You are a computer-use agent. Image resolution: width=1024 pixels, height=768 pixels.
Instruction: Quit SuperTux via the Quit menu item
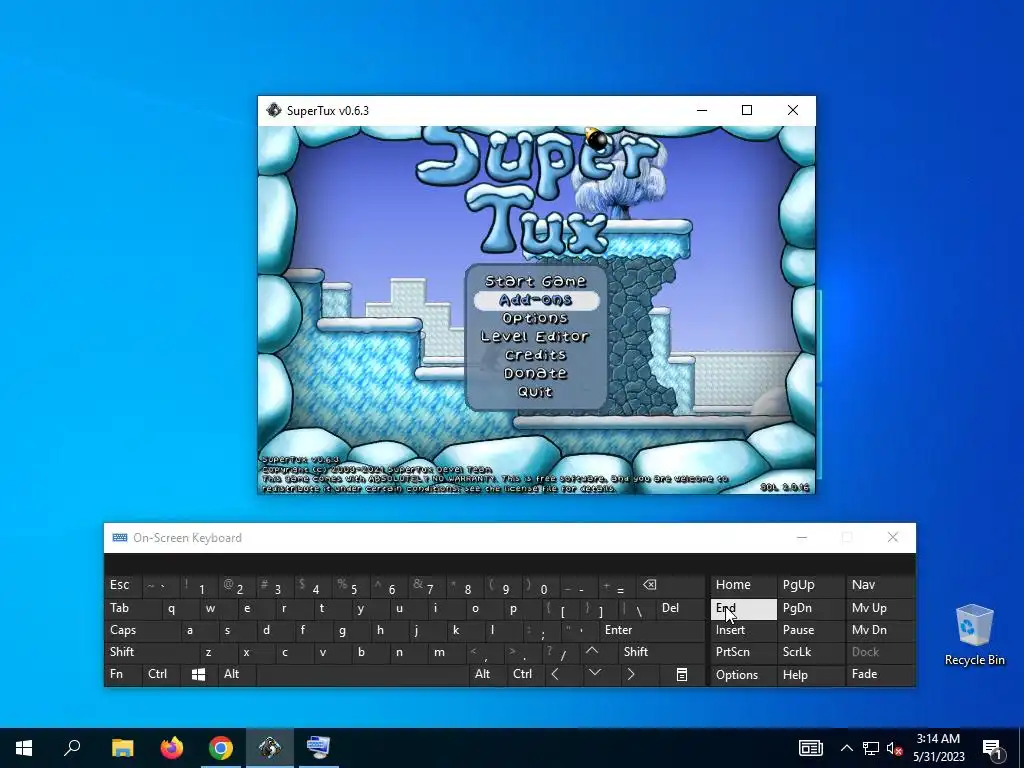pos(536,391)
